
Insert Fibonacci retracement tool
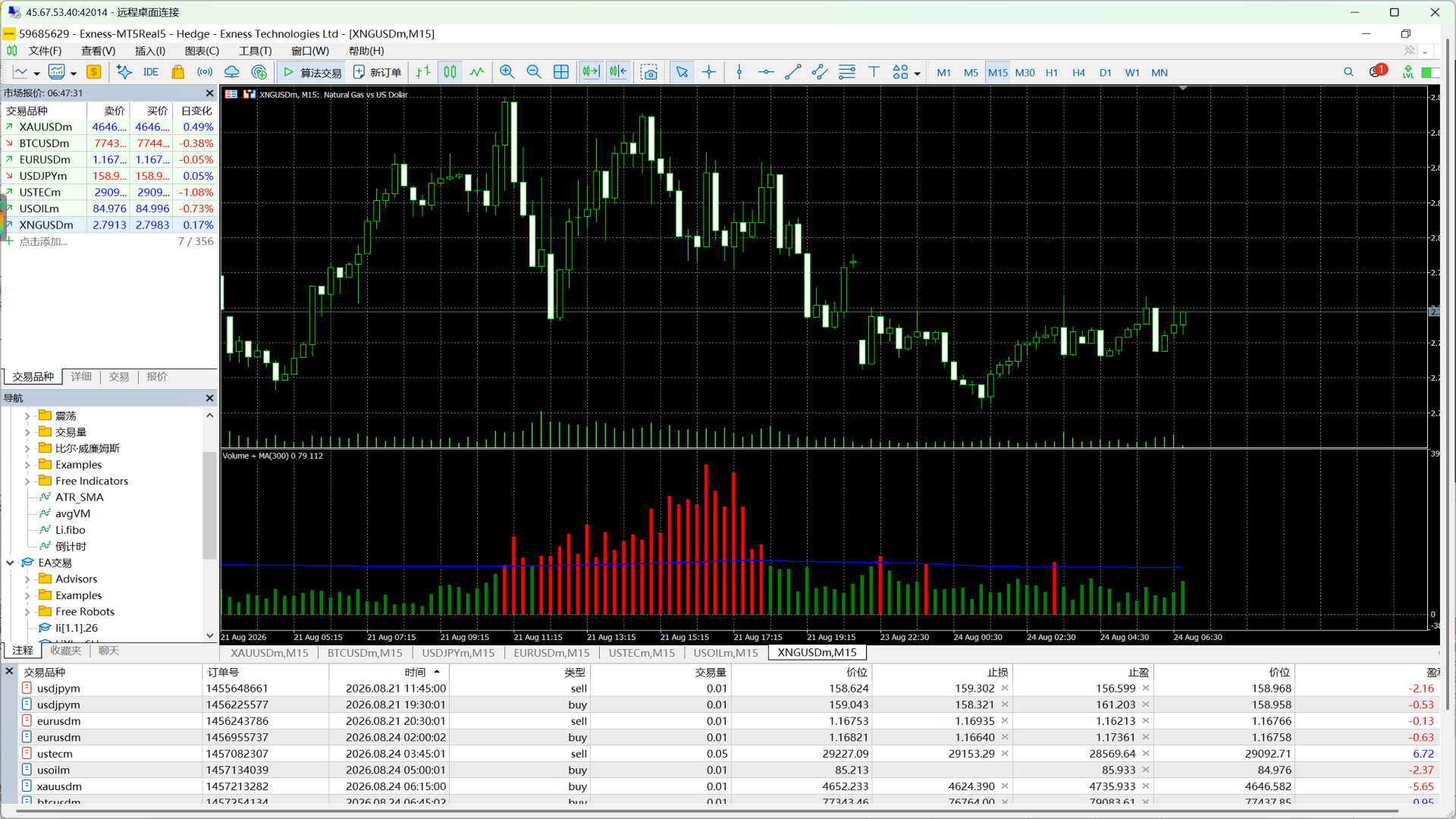(847, 73)
